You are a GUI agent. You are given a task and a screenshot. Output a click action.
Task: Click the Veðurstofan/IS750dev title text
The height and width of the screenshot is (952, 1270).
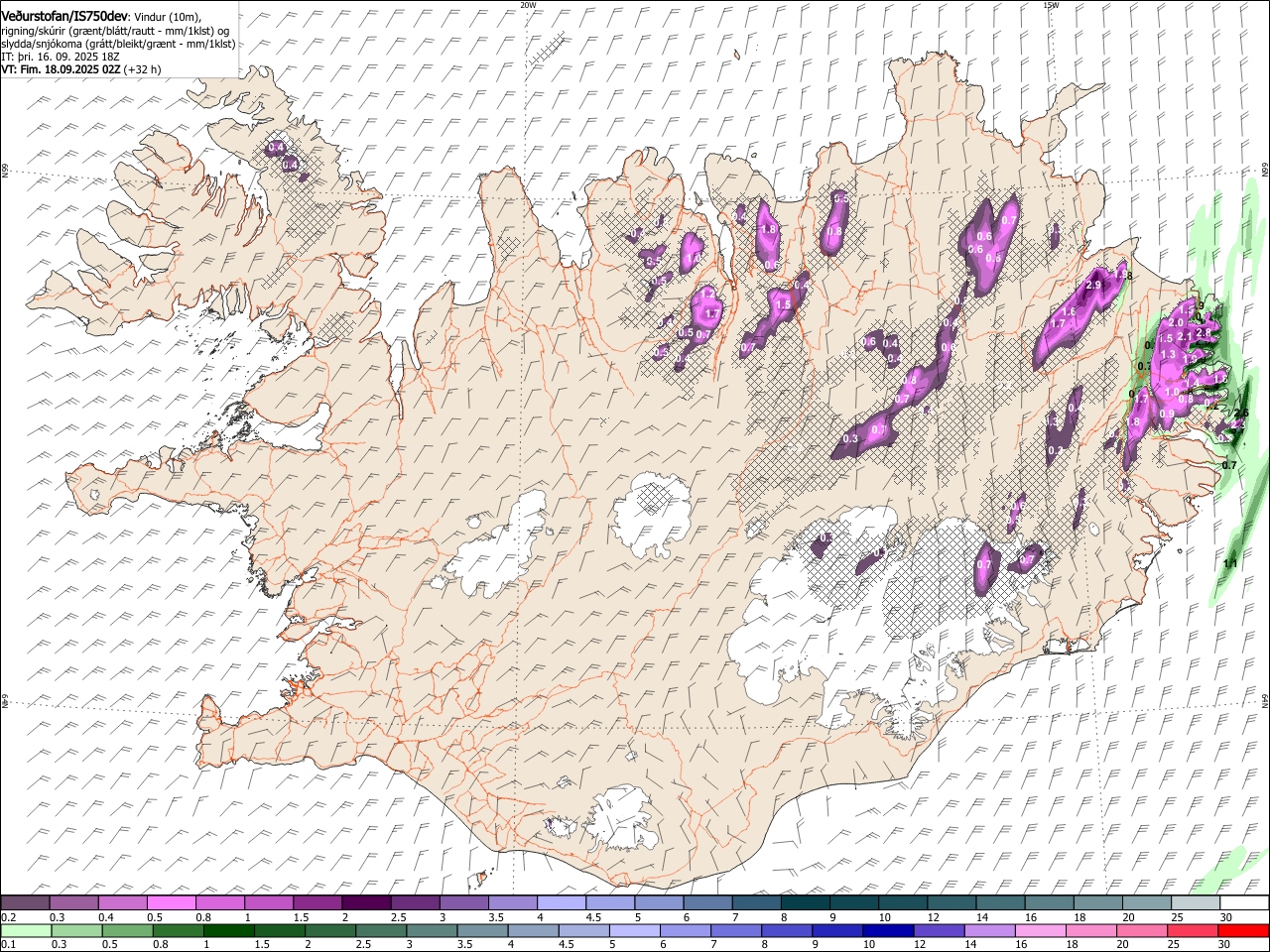tap(64, 16)
